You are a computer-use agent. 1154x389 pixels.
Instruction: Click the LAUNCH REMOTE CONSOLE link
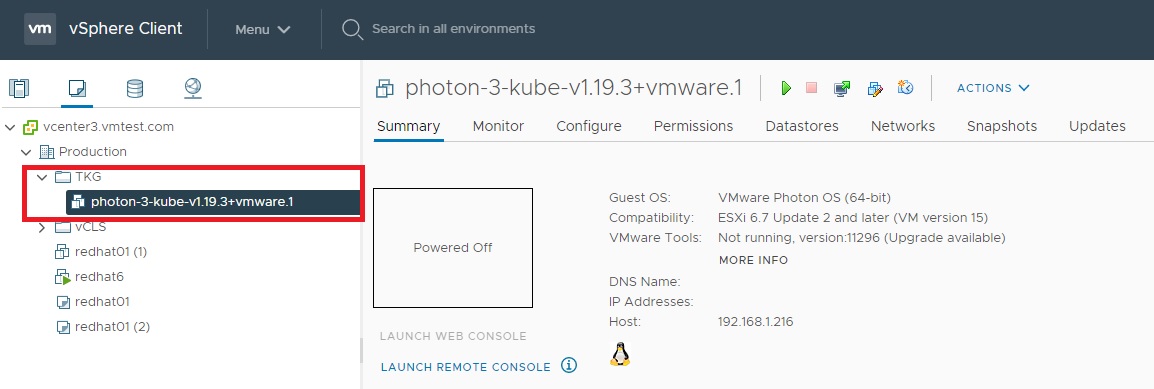[x=466, y=367]
